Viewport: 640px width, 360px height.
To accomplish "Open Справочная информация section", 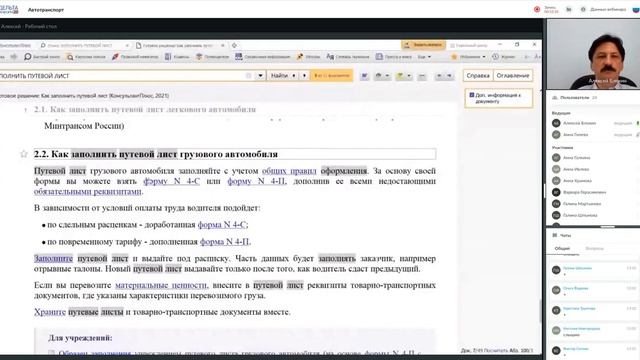I will pos(262,57).
